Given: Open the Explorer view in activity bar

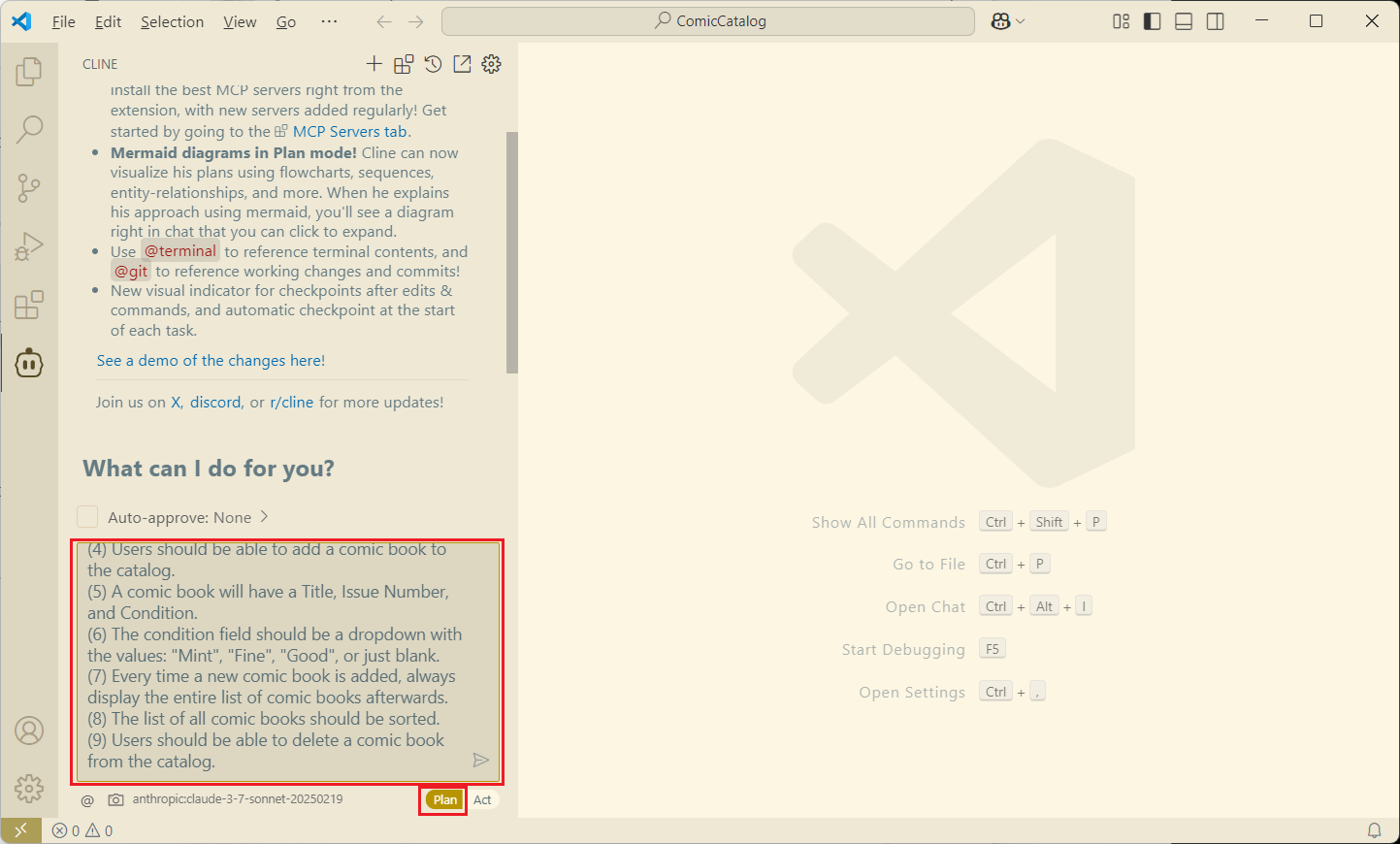Looking at the screenshot, I should [x=29, y=72].
